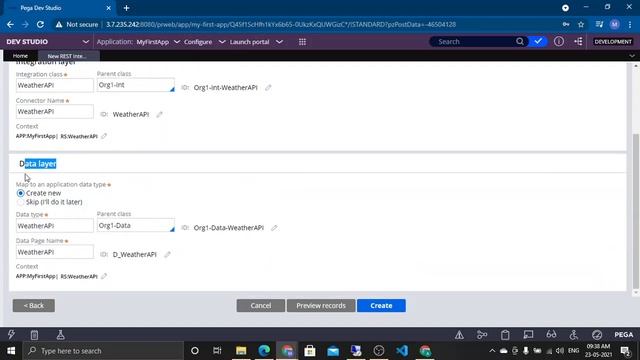Focus the Data Page Name input field

(55, 252)
